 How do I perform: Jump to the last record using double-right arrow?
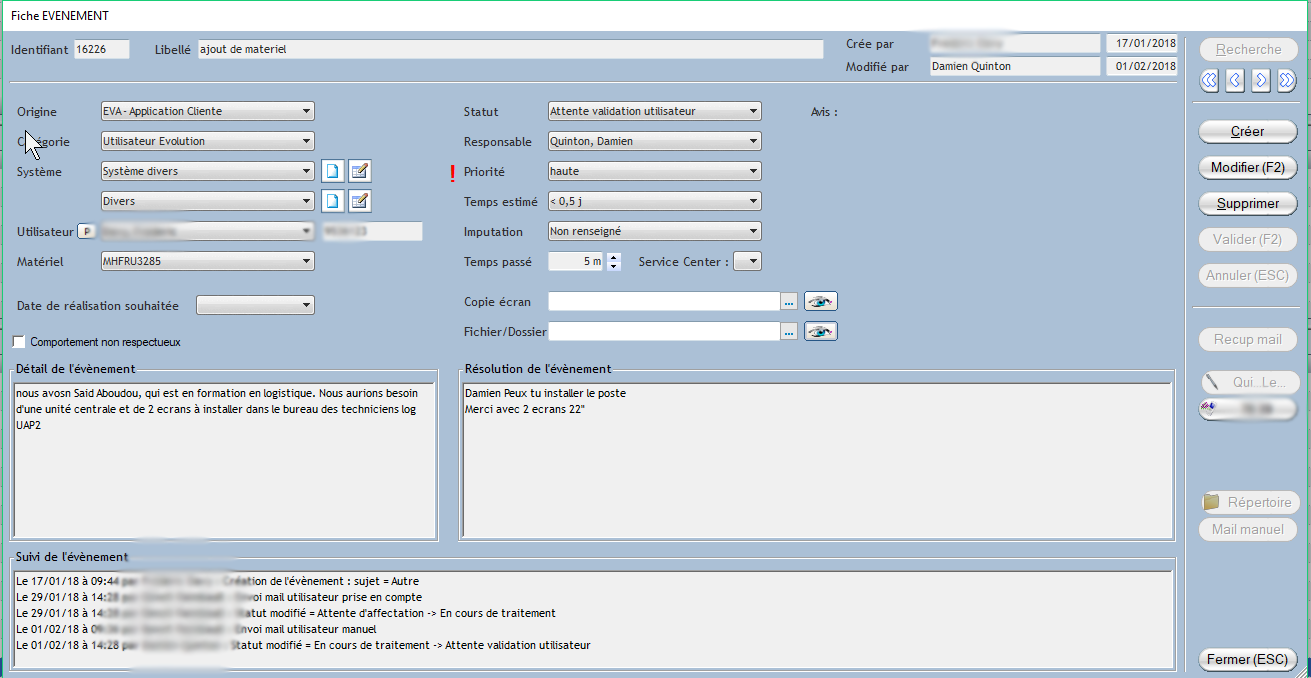[1286, 81]
